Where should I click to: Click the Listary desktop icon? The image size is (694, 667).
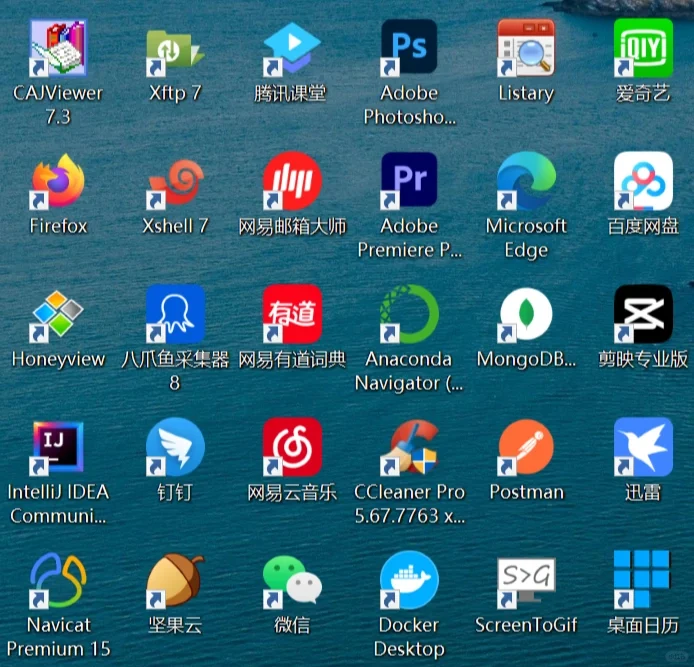526,48
